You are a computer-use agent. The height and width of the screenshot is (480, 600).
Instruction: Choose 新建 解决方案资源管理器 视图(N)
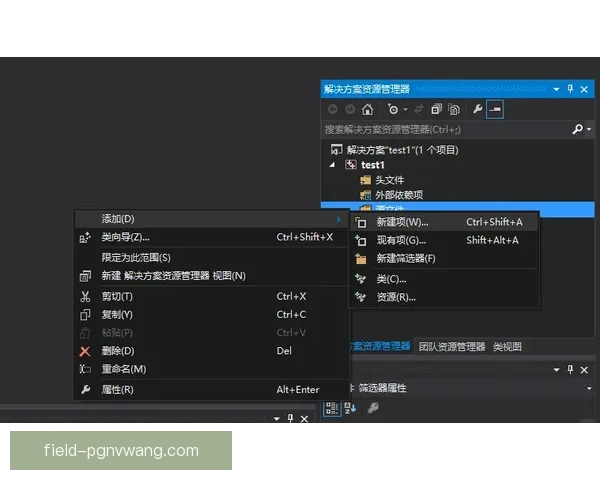click(x=211, y=276)
